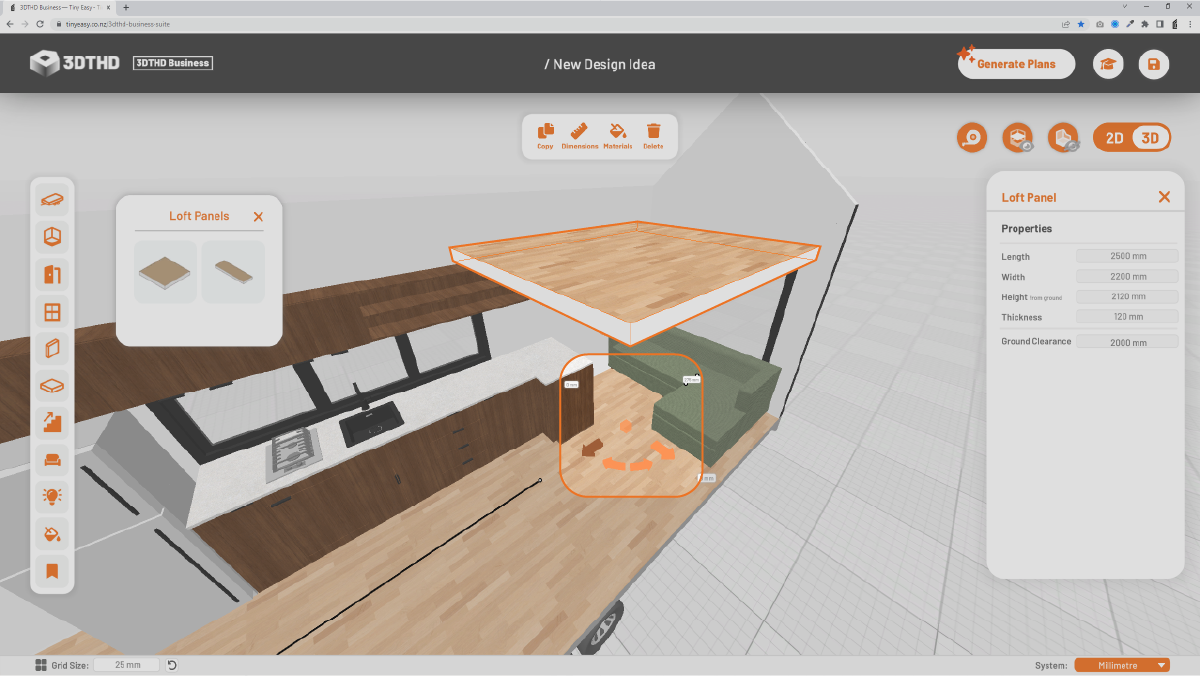Open a new browser tab
1200x676 pixels.
pyautogui.click(x=125, y=7)
